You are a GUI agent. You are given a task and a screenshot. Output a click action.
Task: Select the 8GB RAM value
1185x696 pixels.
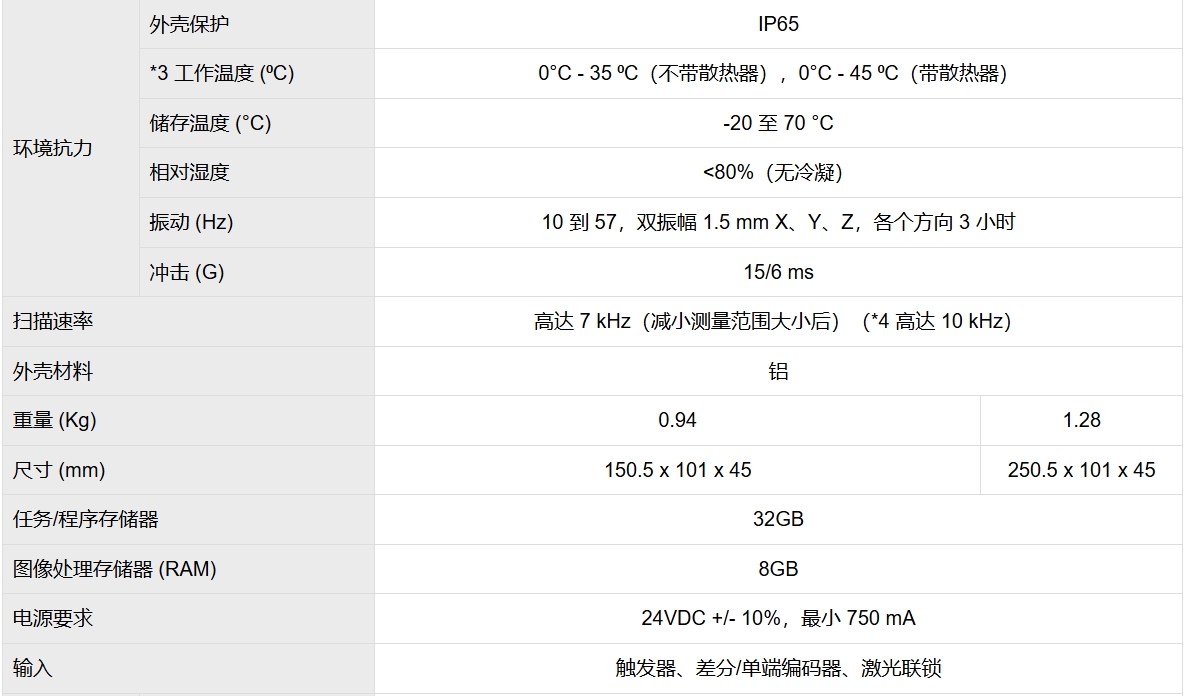click(778, 569)
